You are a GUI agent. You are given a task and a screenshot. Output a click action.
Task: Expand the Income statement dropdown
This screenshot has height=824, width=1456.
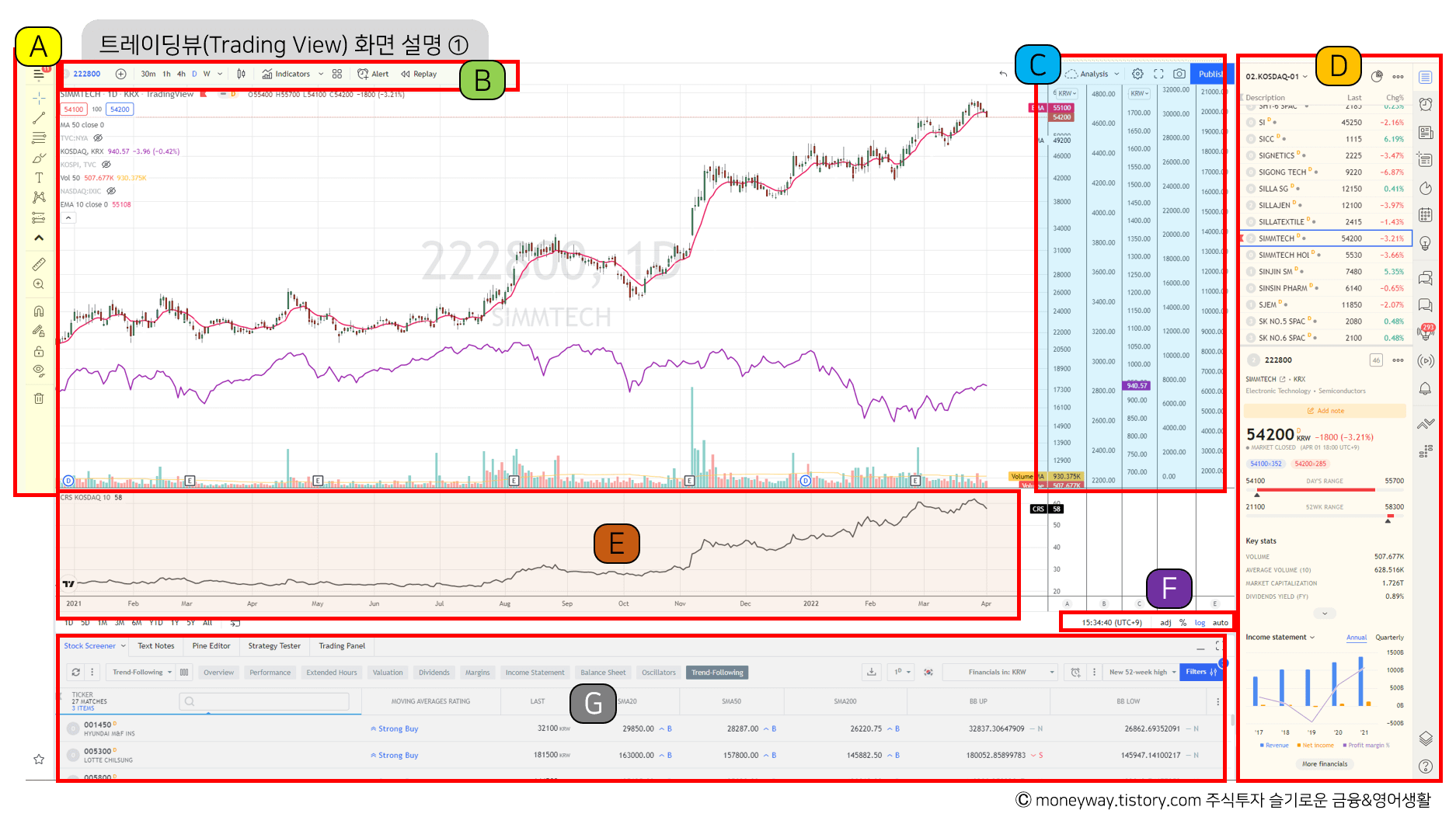pos(1280,638)
